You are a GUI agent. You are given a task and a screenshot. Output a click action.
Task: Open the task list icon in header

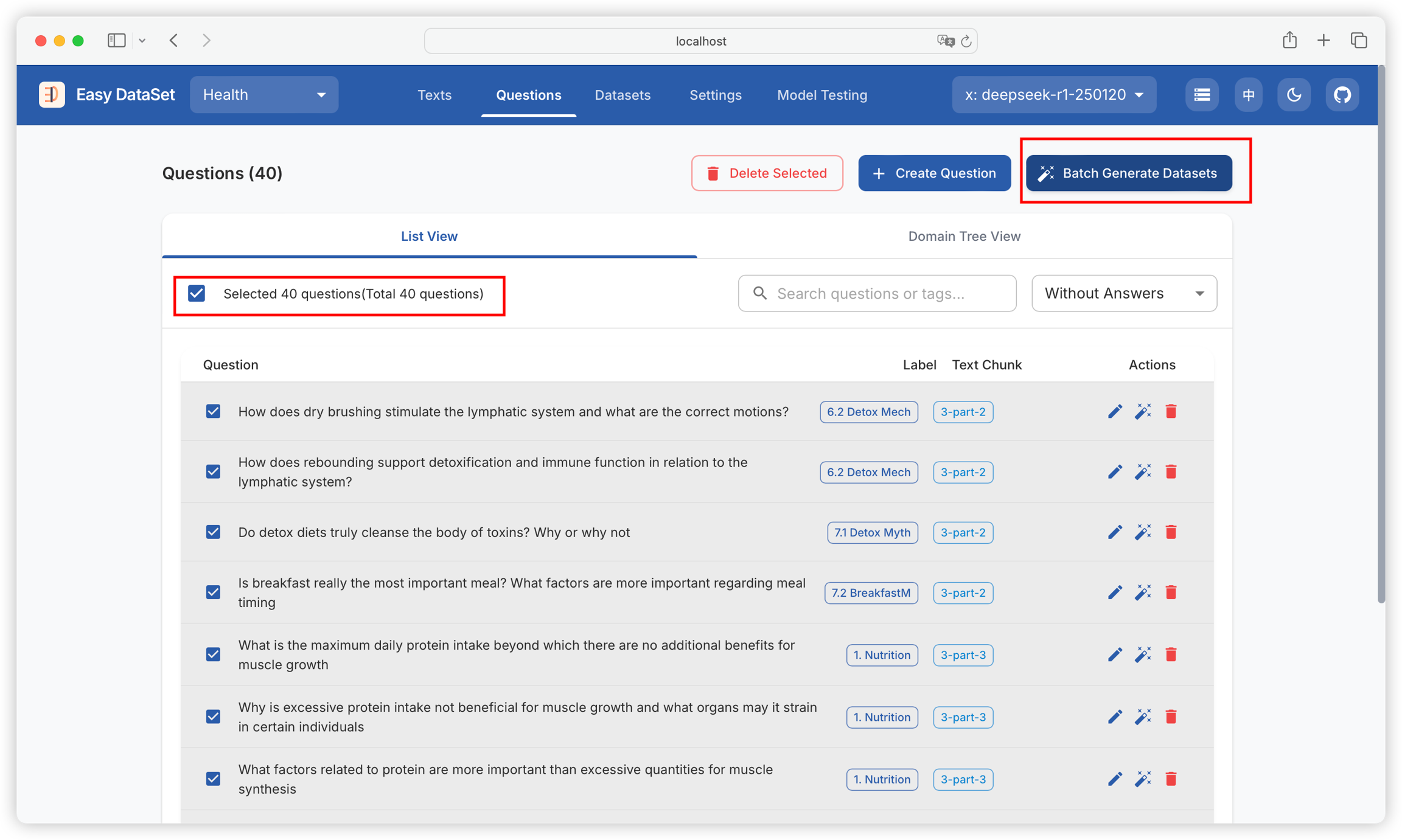click(x=1201, y=95)
